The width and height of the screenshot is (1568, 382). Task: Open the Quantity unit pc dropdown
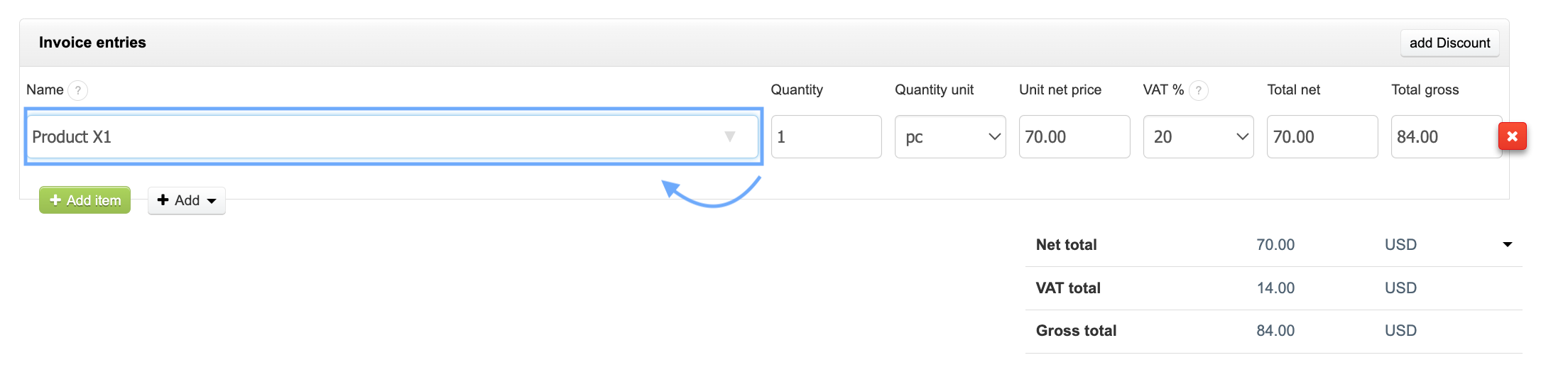(x=950, y=136)
